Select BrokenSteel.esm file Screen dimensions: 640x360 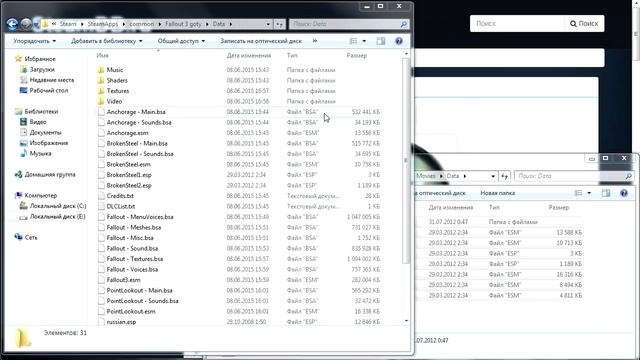click(128, 164)
